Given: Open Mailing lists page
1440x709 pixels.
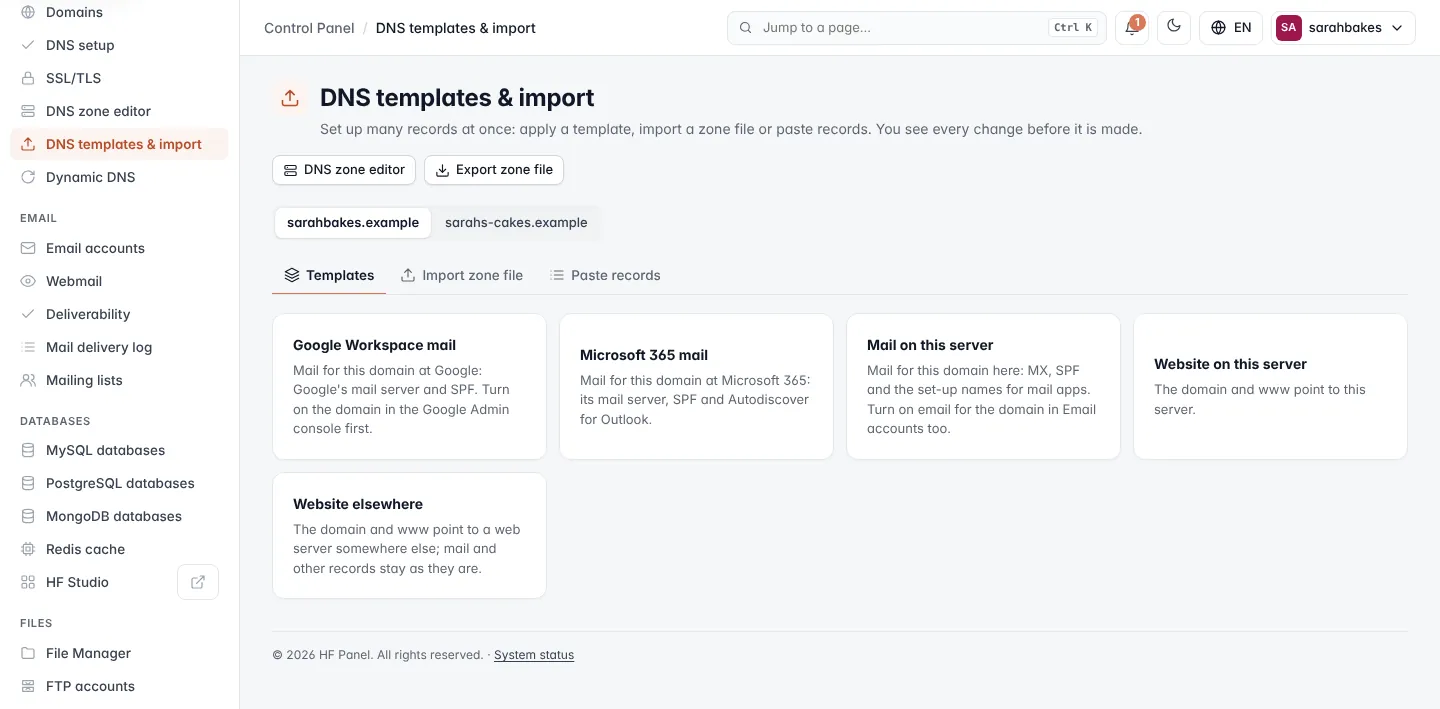Looking at the screenshot, I should (119, 380).
